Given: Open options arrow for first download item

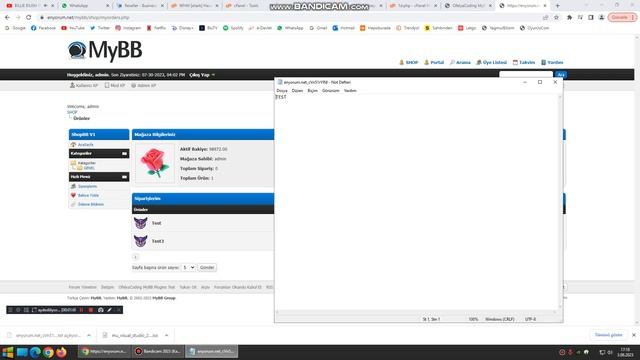Looking at the screenshot, I should 89,336.
